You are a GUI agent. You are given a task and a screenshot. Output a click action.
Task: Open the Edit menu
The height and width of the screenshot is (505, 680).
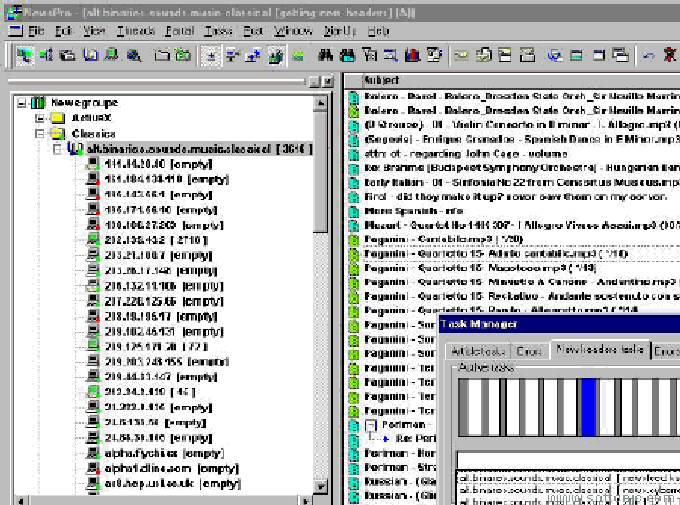[64, 31]
